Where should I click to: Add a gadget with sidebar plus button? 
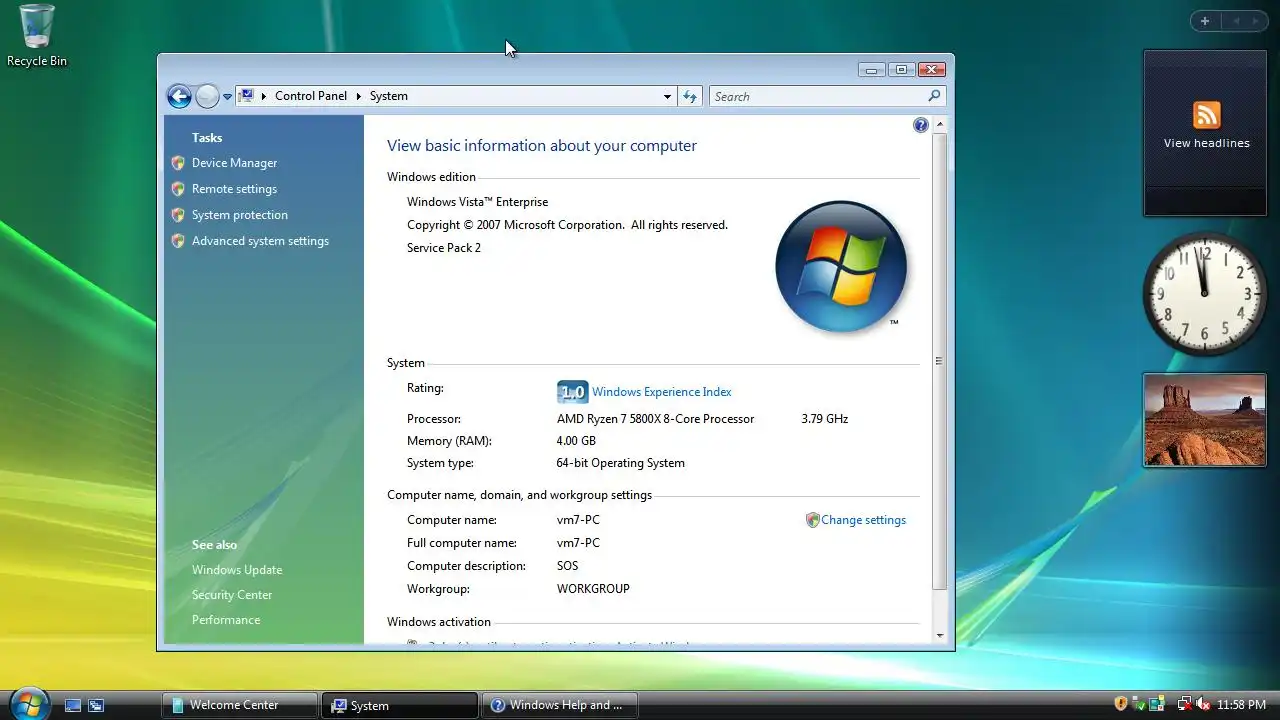1205,21
